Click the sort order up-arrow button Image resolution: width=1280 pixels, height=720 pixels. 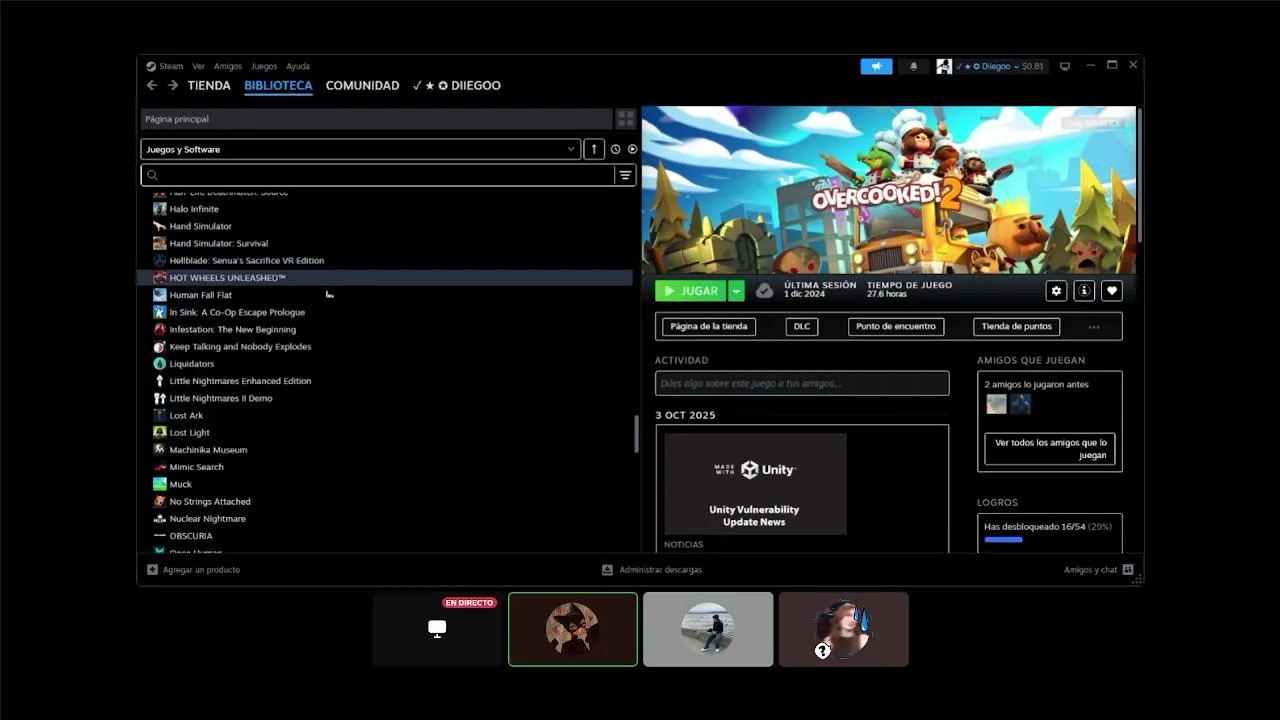click(x=594, y=149)
